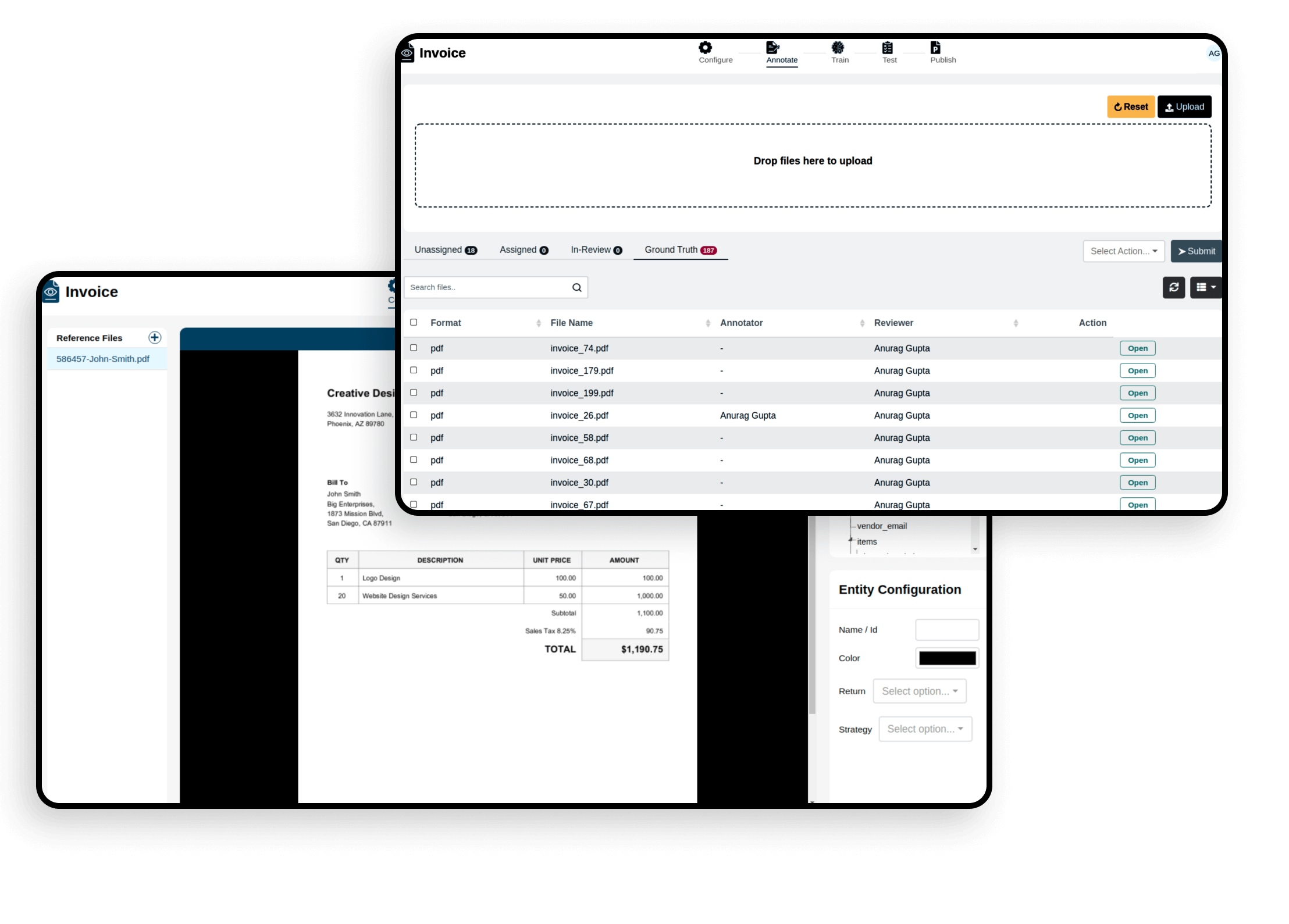Click the Submit button

1196,251
